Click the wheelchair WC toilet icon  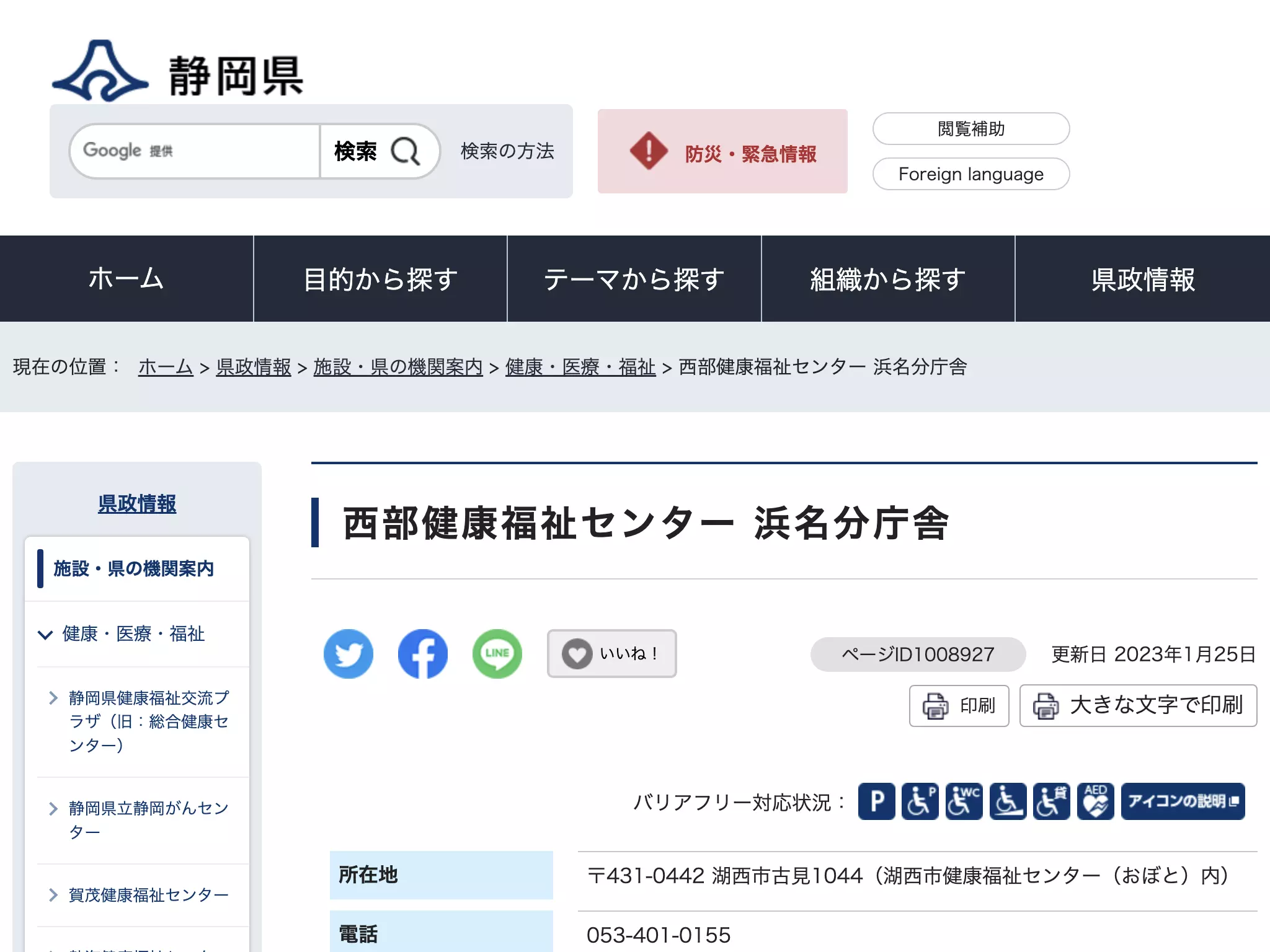[964, 801]
